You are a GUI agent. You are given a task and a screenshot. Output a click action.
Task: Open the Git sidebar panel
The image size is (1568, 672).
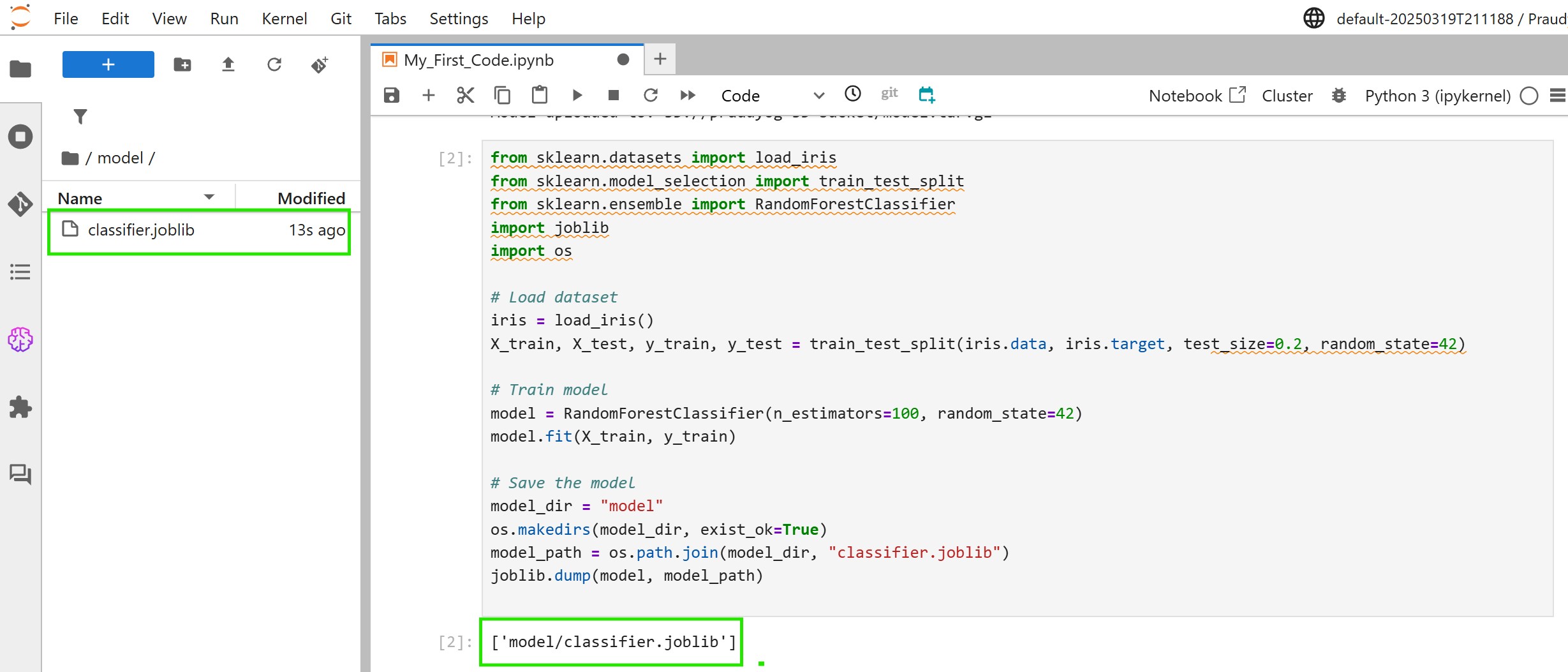coord(20,204)
